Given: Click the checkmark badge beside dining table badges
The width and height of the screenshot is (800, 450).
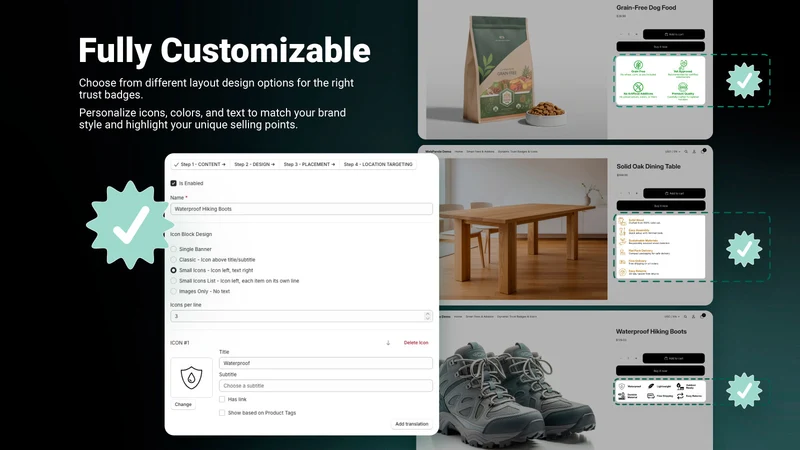Looking at the screenshot, I should point(744,248).
